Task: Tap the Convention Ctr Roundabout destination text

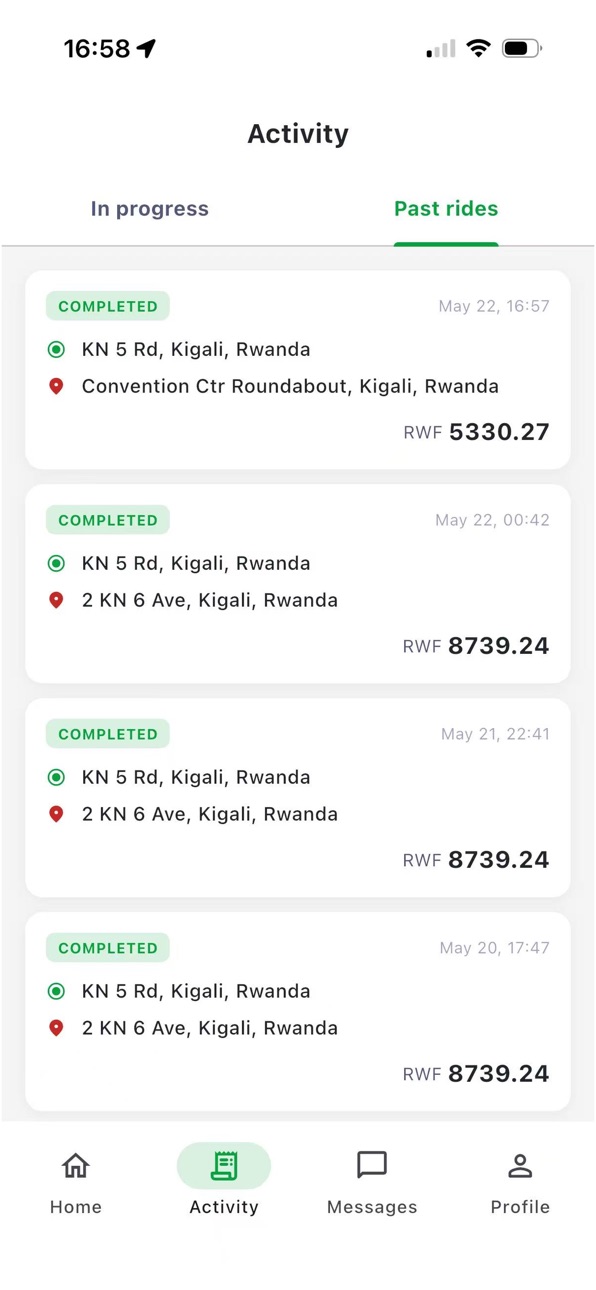Action: (290, 386)
